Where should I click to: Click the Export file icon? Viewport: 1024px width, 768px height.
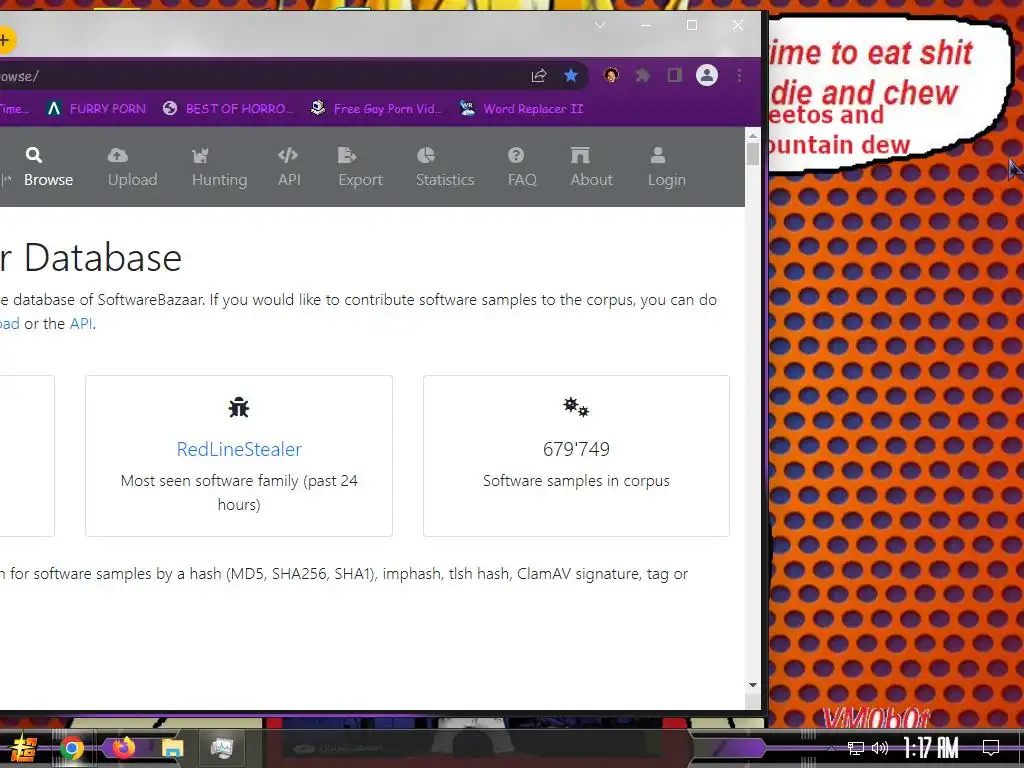point(347,155)
